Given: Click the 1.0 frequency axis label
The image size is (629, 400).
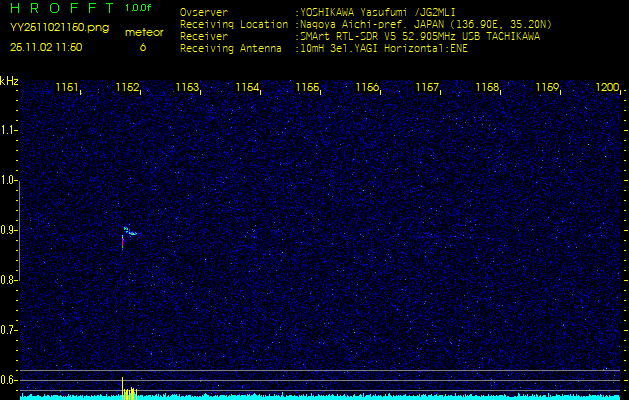Looking at the screenshot, I should pyautogui.click(x=9, y=180).
